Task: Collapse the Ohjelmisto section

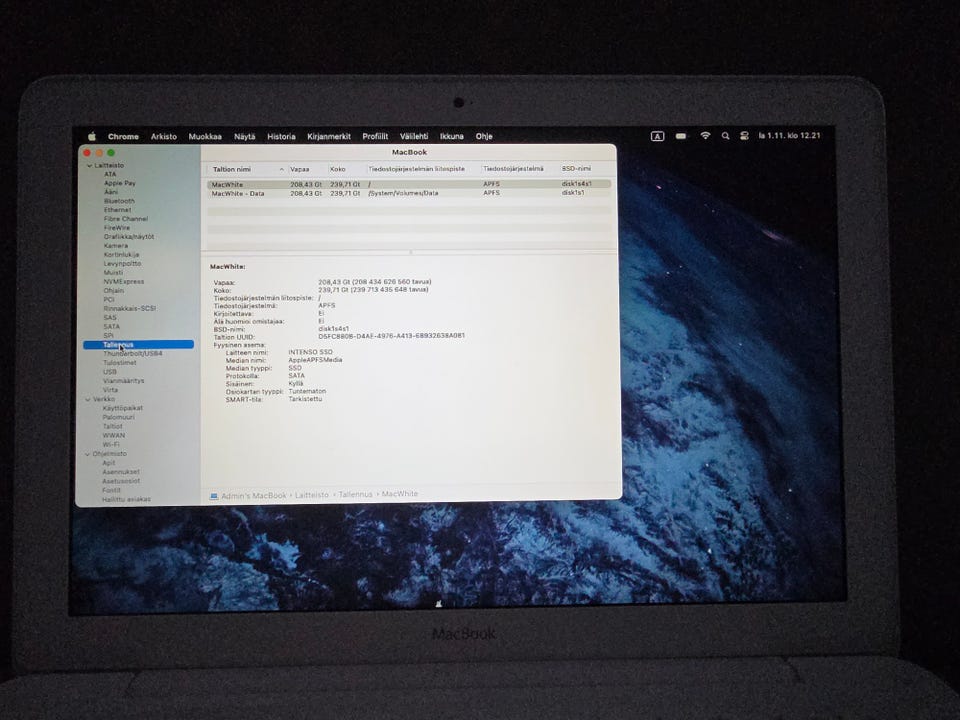Action: pos(88,454)
